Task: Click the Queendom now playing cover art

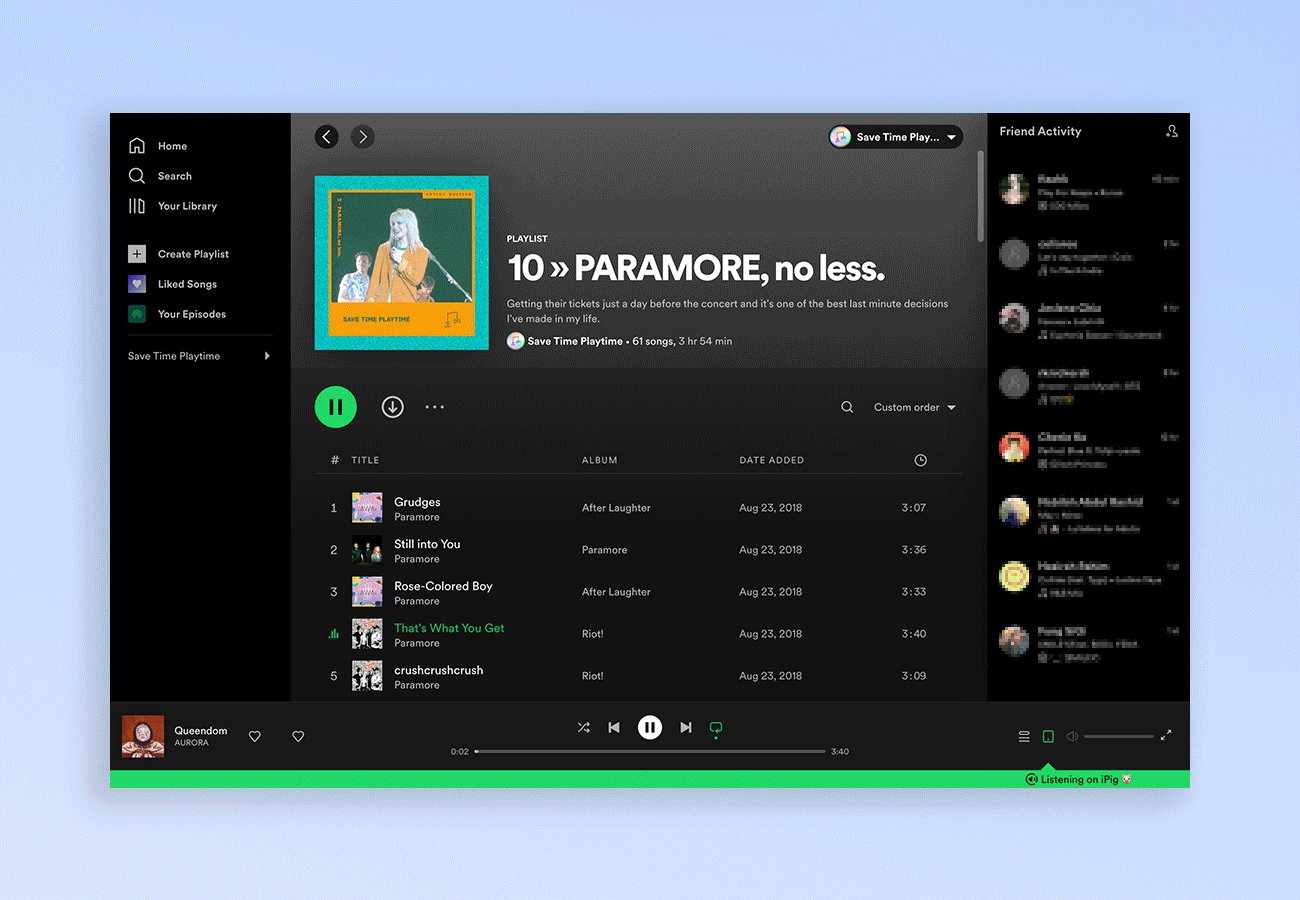Action: click(143, 736)
